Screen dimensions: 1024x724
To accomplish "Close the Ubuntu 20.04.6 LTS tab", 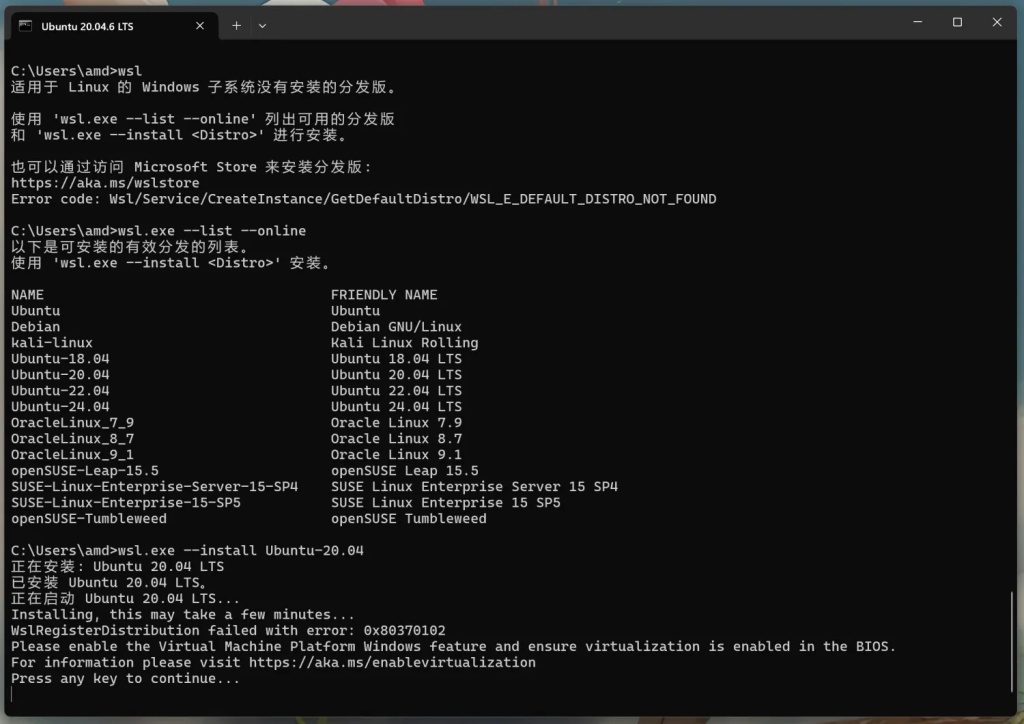I will tap(200, 26).
